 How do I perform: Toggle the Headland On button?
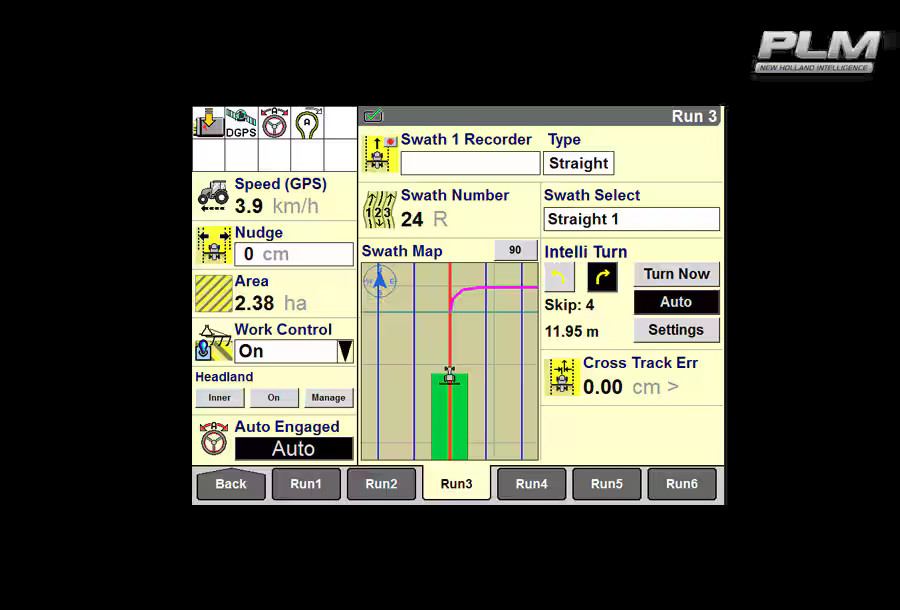coord(274,398)
